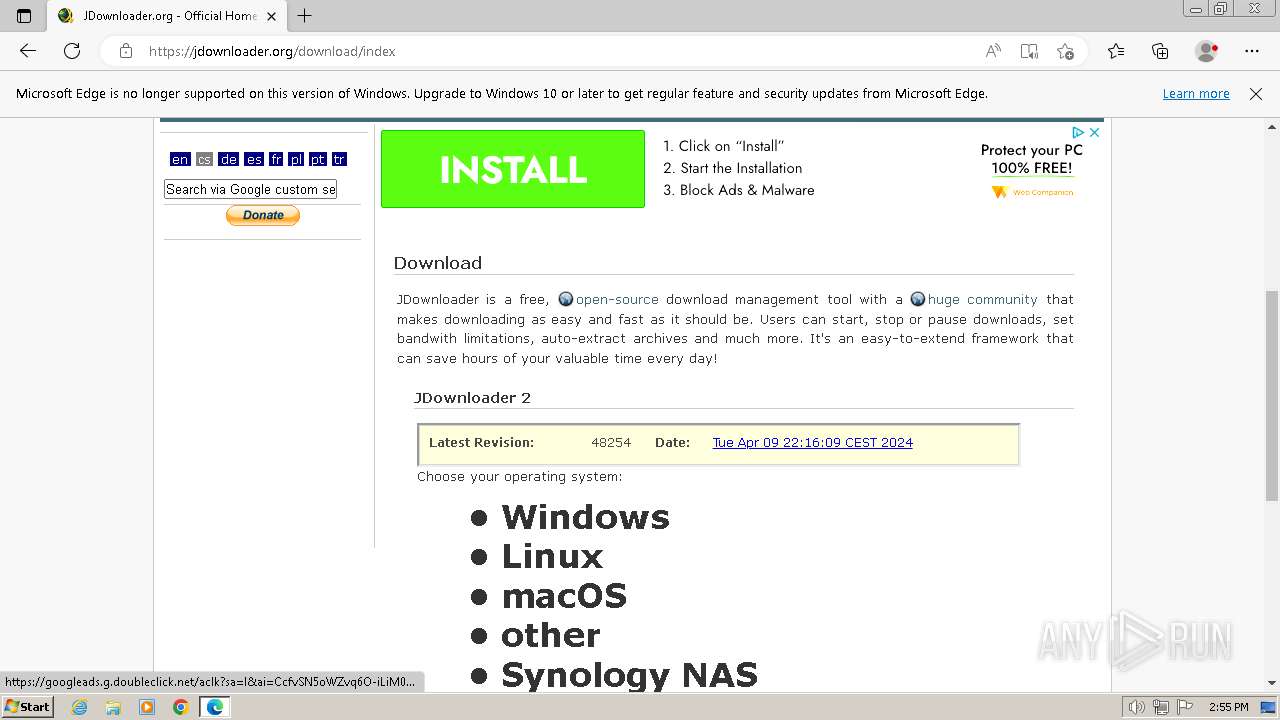Open Windows Media Player from taskbar
This screenshot has width=1280, height=720.
tap(147, 707)
